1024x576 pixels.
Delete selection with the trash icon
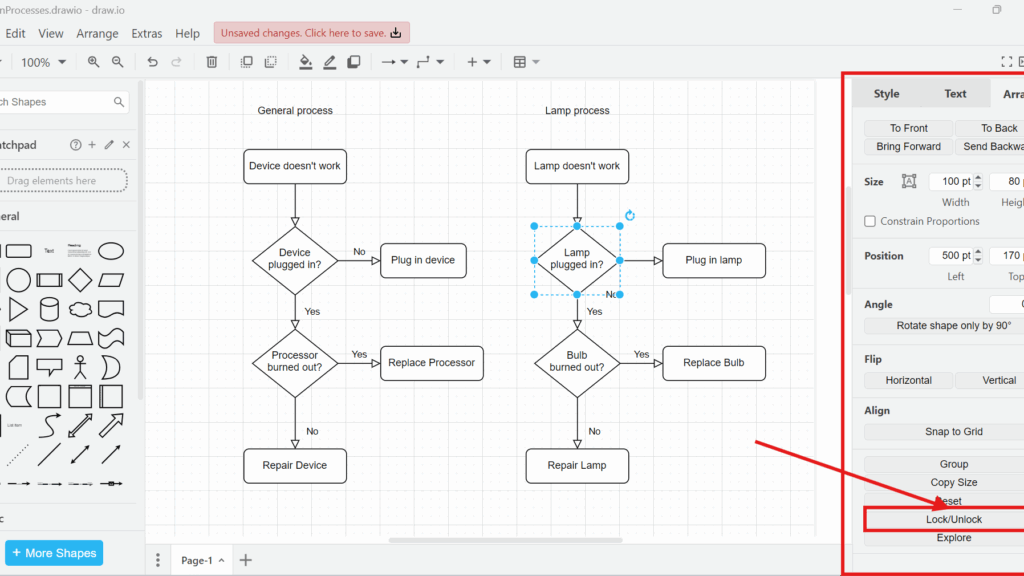pyautogui.click(x=211, y=62)
